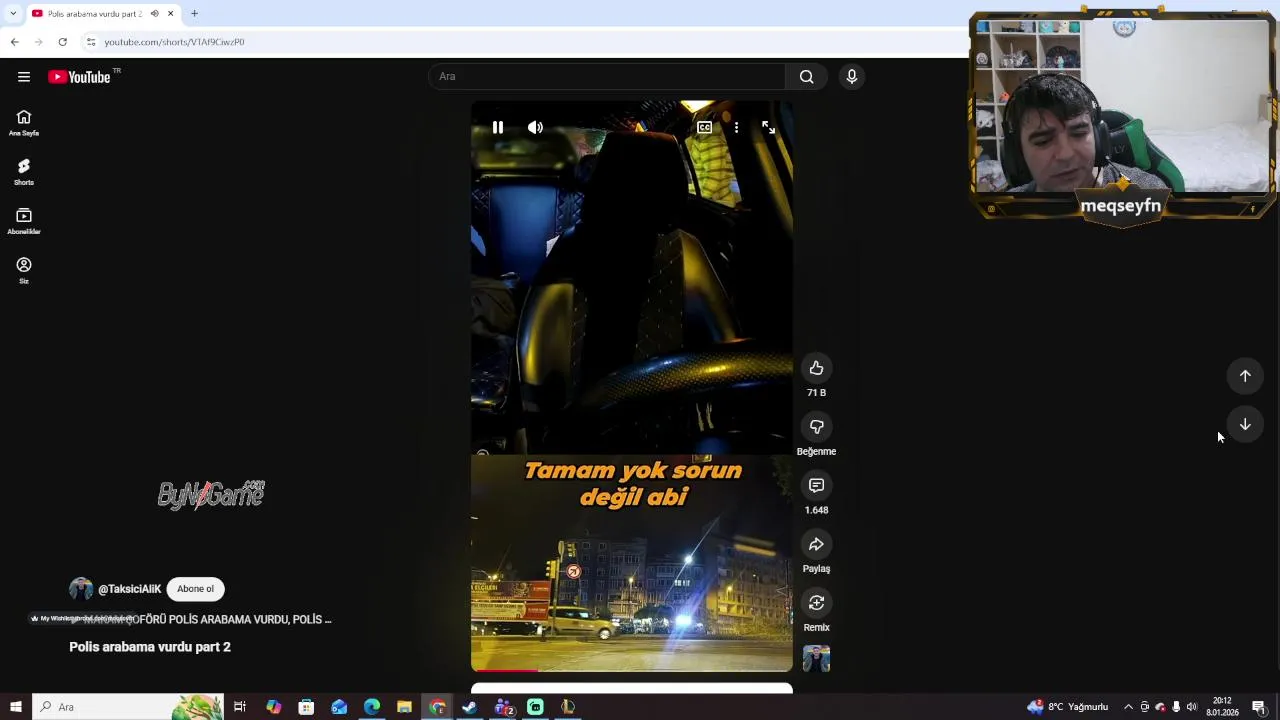This screenshot has height=720, width=1280.
Task: Open the Windows notification center
Action: pos(1259,707)
